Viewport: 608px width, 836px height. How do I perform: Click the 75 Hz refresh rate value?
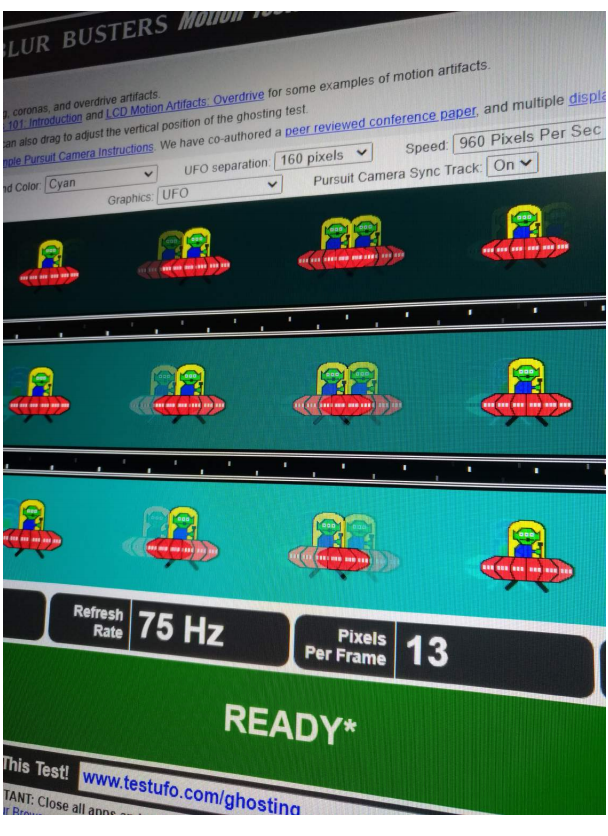[180, 629]
